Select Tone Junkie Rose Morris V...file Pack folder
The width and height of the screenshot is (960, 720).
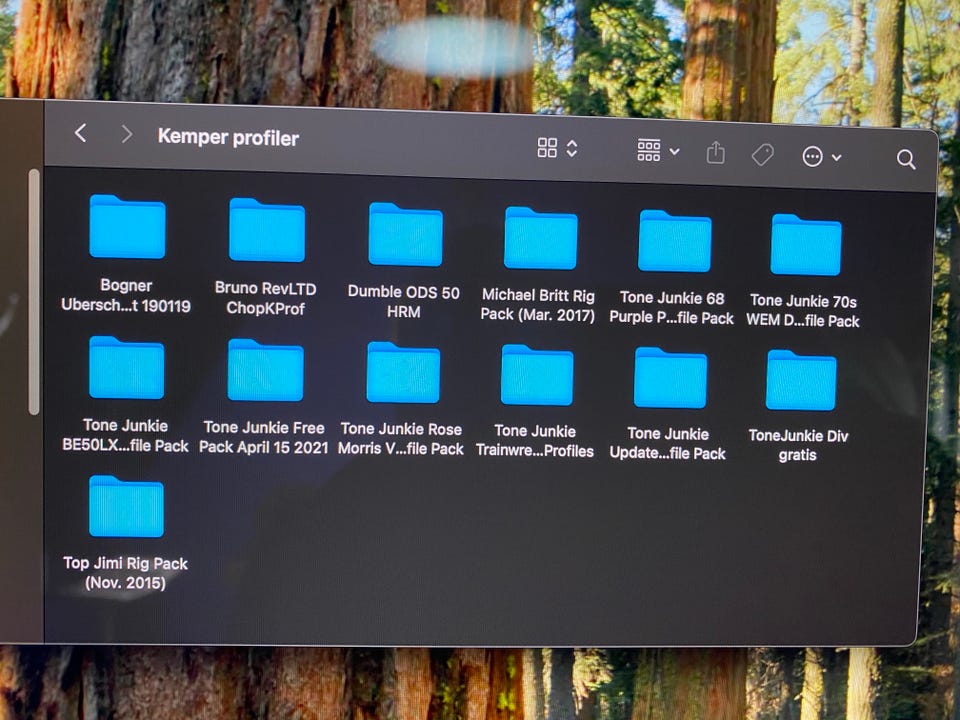(x=403, y=373)
